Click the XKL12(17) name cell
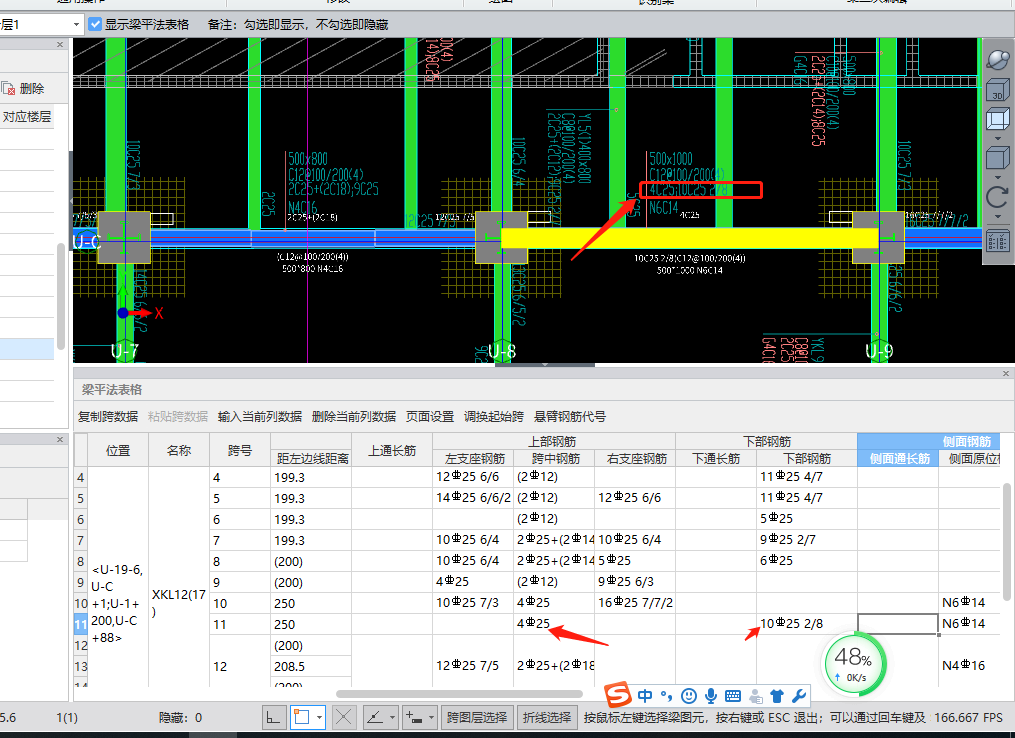 click(x=179, y=603)
